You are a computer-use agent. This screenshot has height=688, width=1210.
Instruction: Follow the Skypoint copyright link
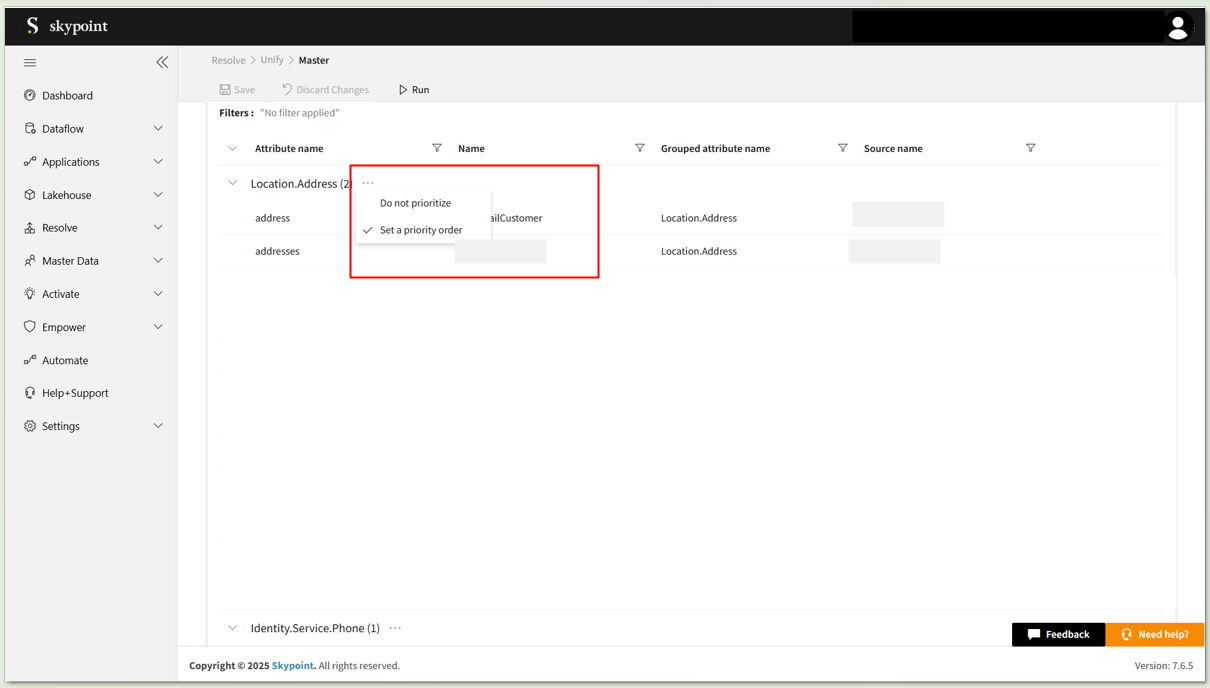(292, 666)
